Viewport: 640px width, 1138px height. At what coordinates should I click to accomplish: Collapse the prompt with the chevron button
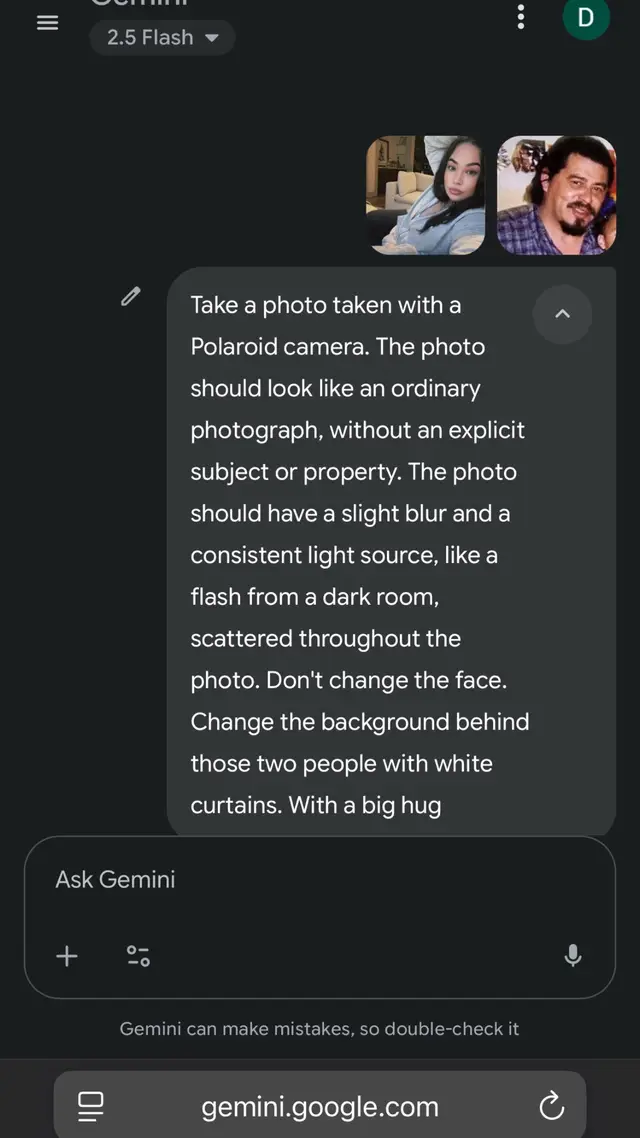pyautogui.click(x=562, y=314)
